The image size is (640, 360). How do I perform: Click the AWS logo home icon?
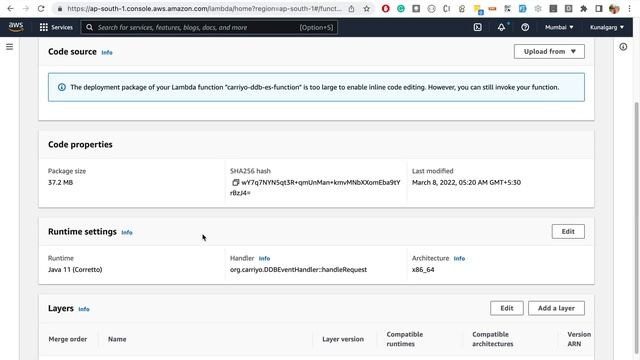click(16, 27)
